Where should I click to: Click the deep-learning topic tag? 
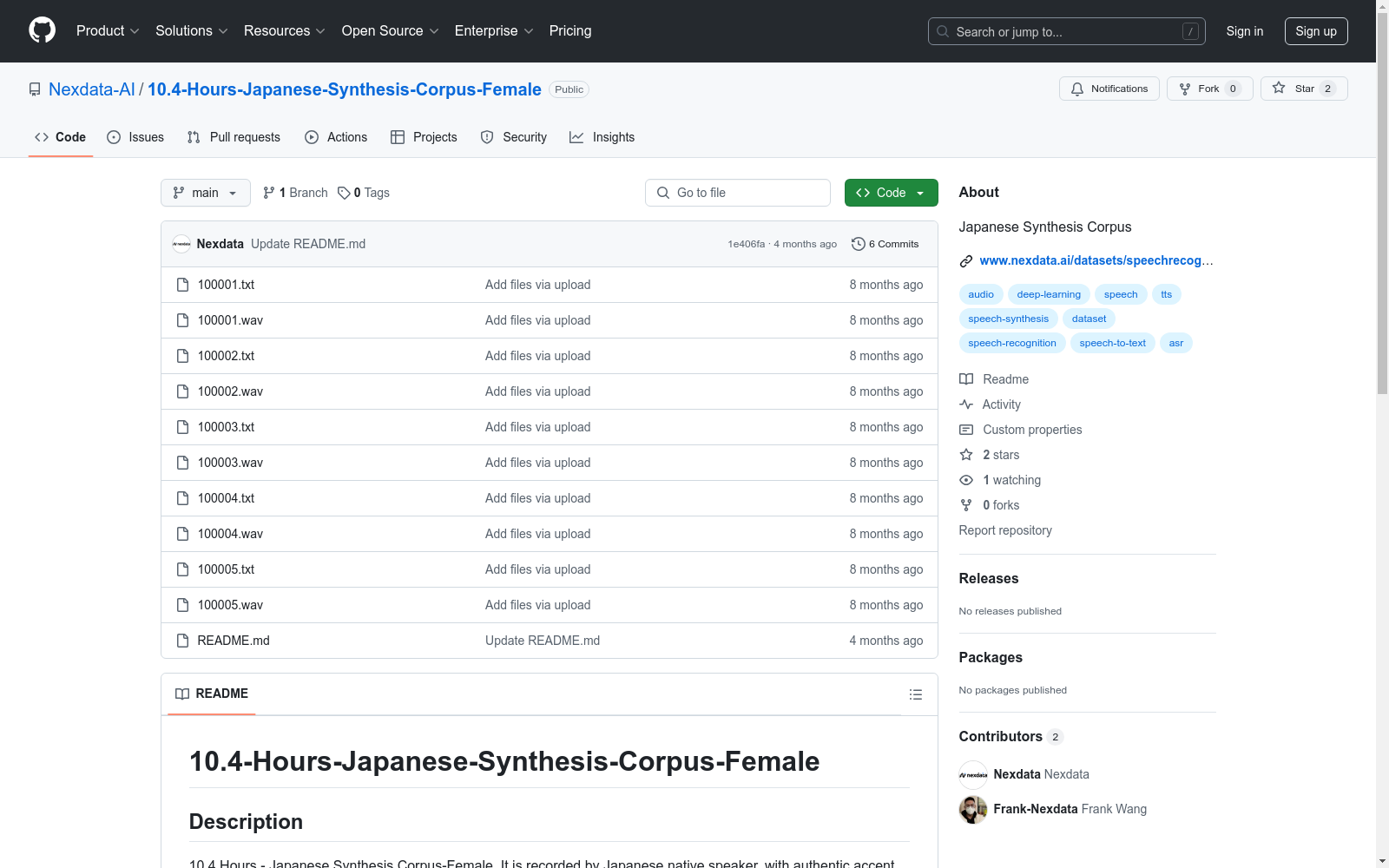1049,294
